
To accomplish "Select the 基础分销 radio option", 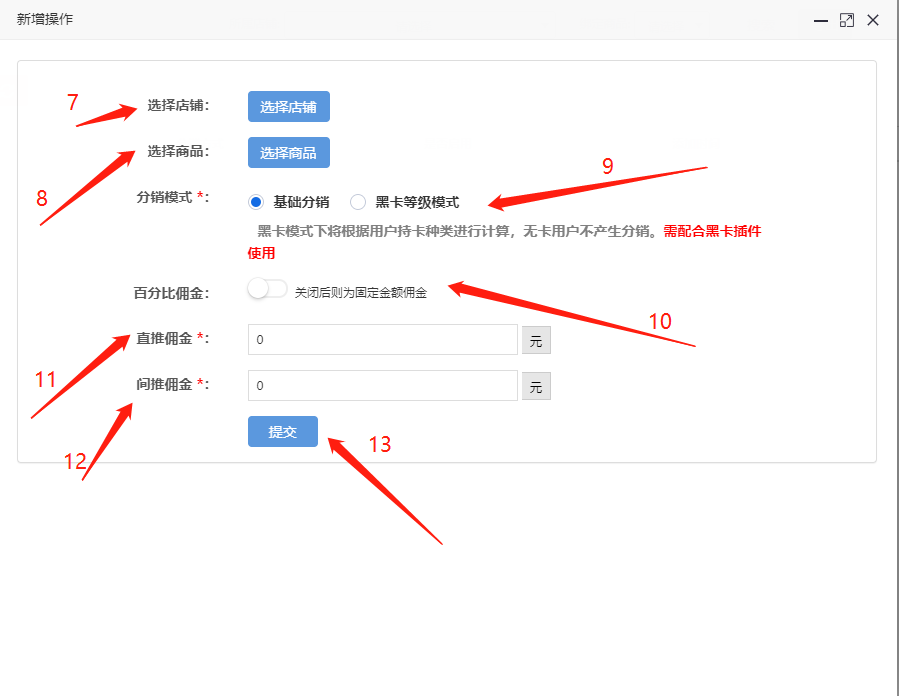I will (256, 202).
